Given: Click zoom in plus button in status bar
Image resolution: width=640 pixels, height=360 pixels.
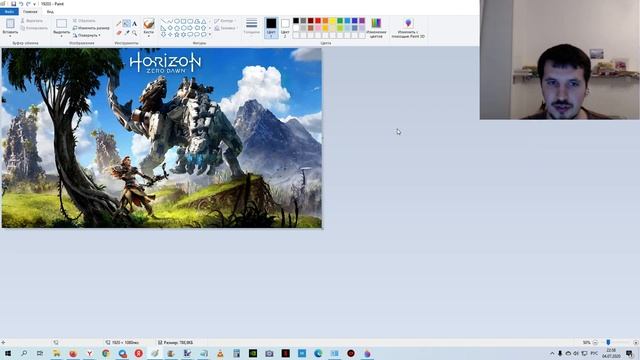Looking at the screenshot, I should [x=636, y=342].
